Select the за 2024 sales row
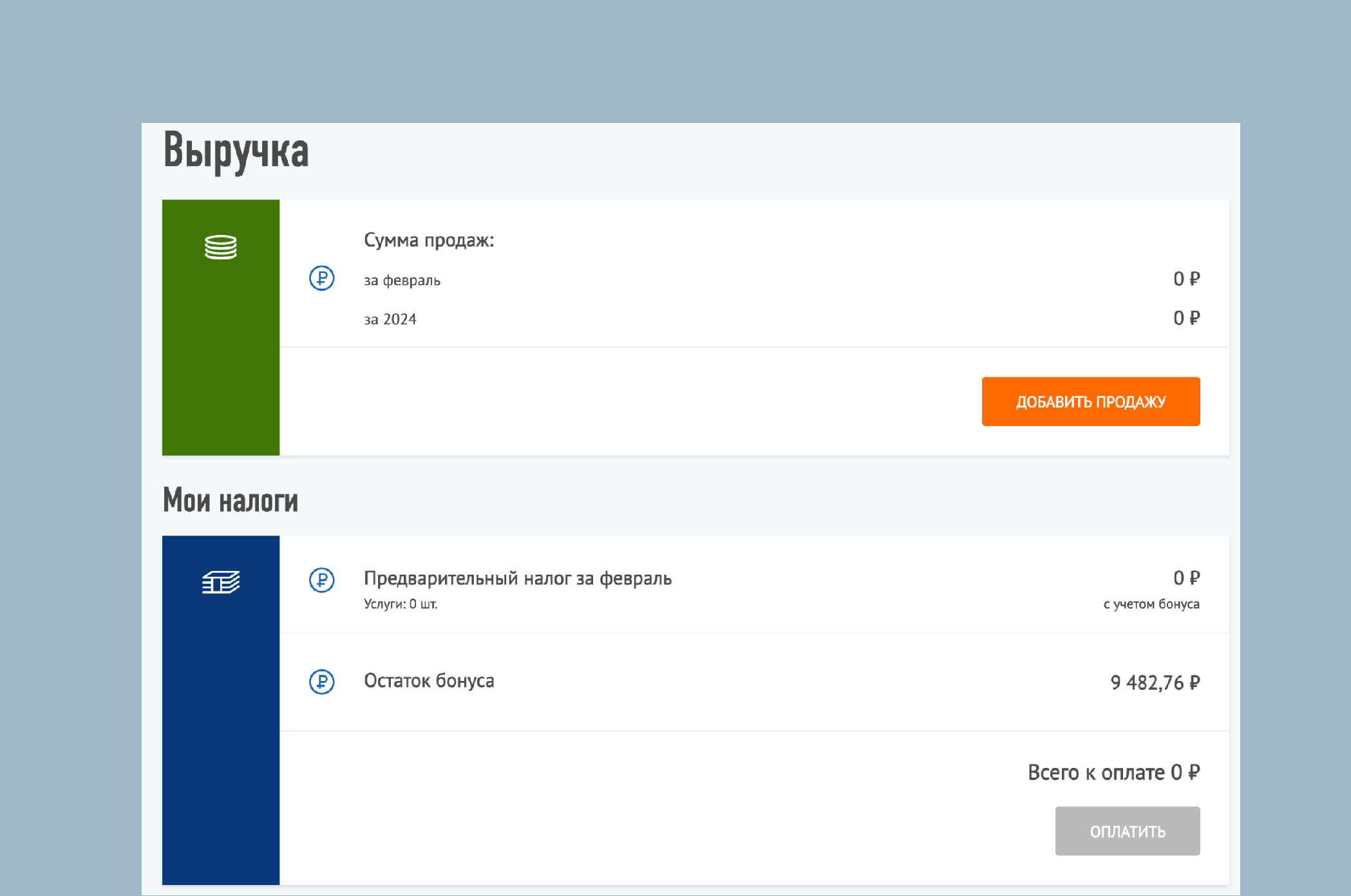The image size is (1351, 896). [x=390, y=319]
